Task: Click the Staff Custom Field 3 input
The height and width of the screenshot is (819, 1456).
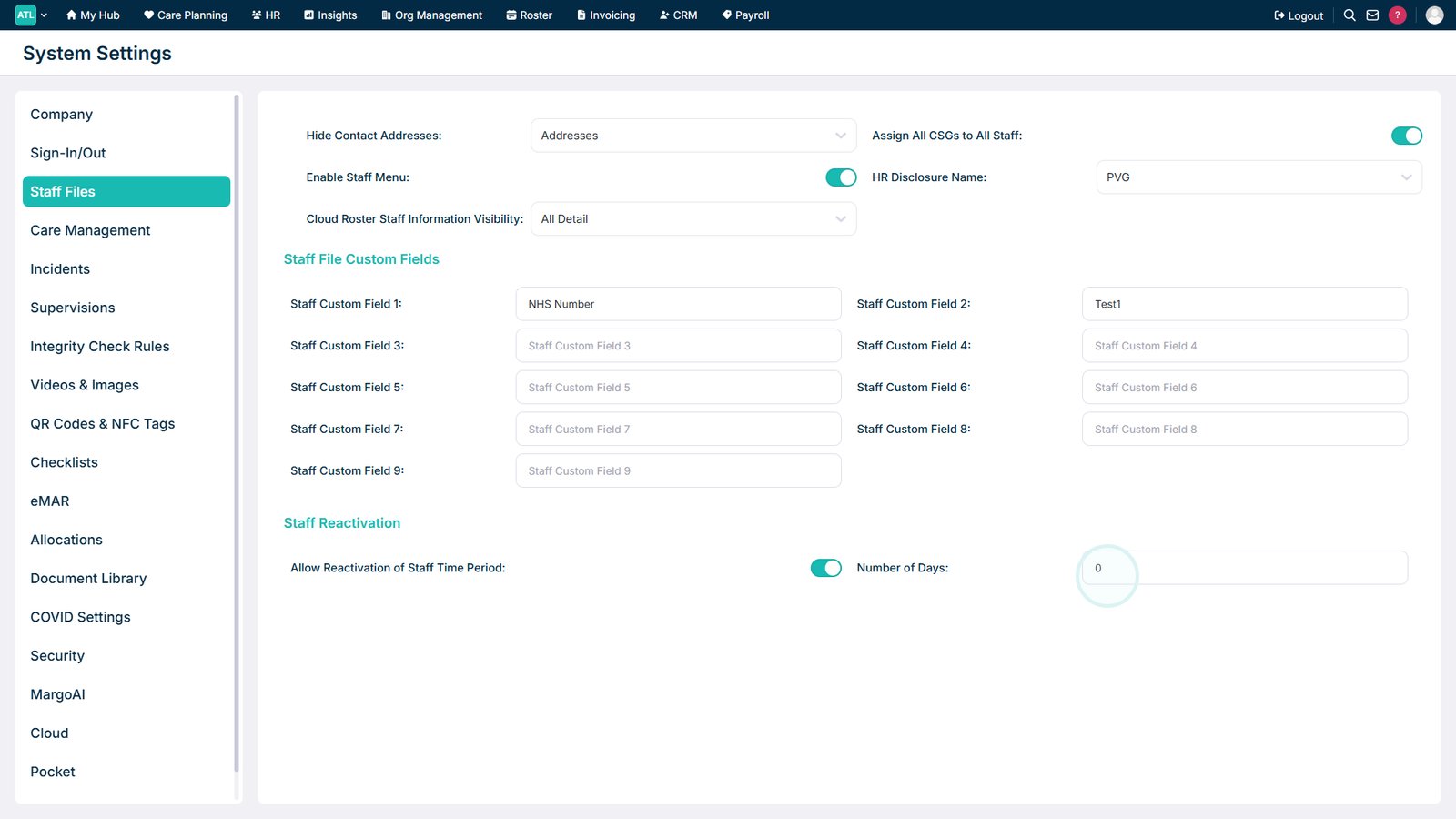Action: [x=679, y=346]
